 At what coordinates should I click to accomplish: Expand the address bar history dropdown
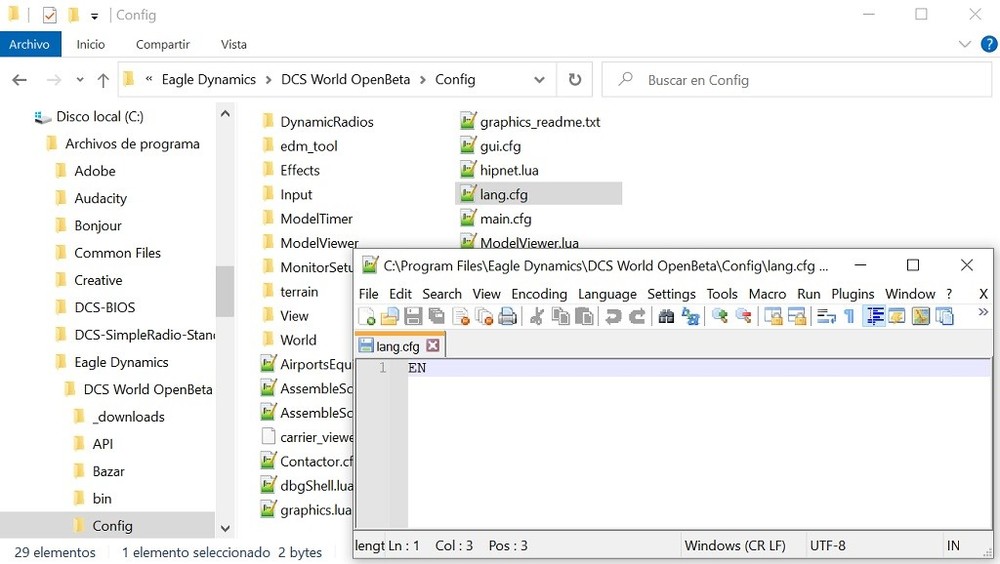pos(540,80)
